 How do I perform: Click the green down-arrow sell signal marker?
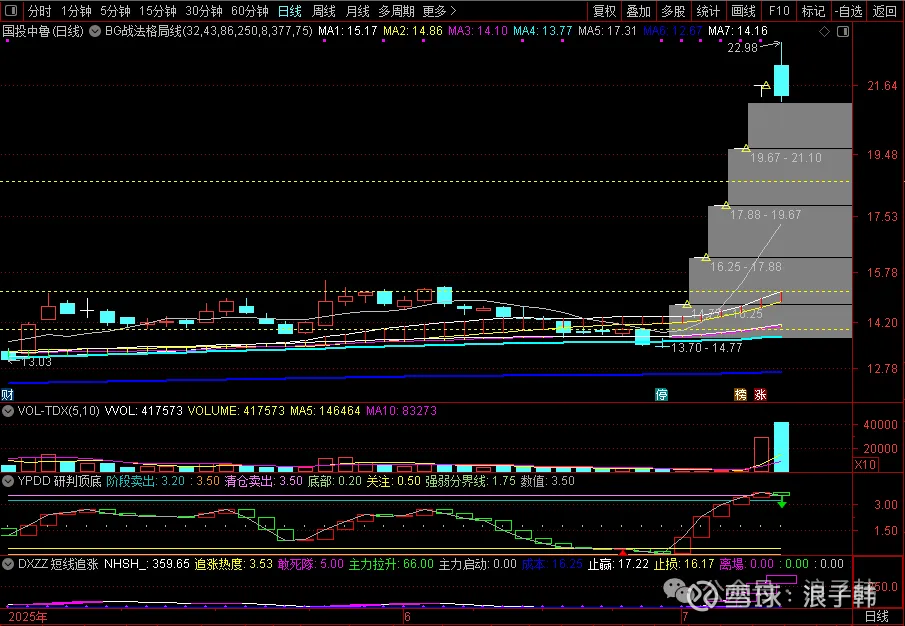(x=781, y=504)
